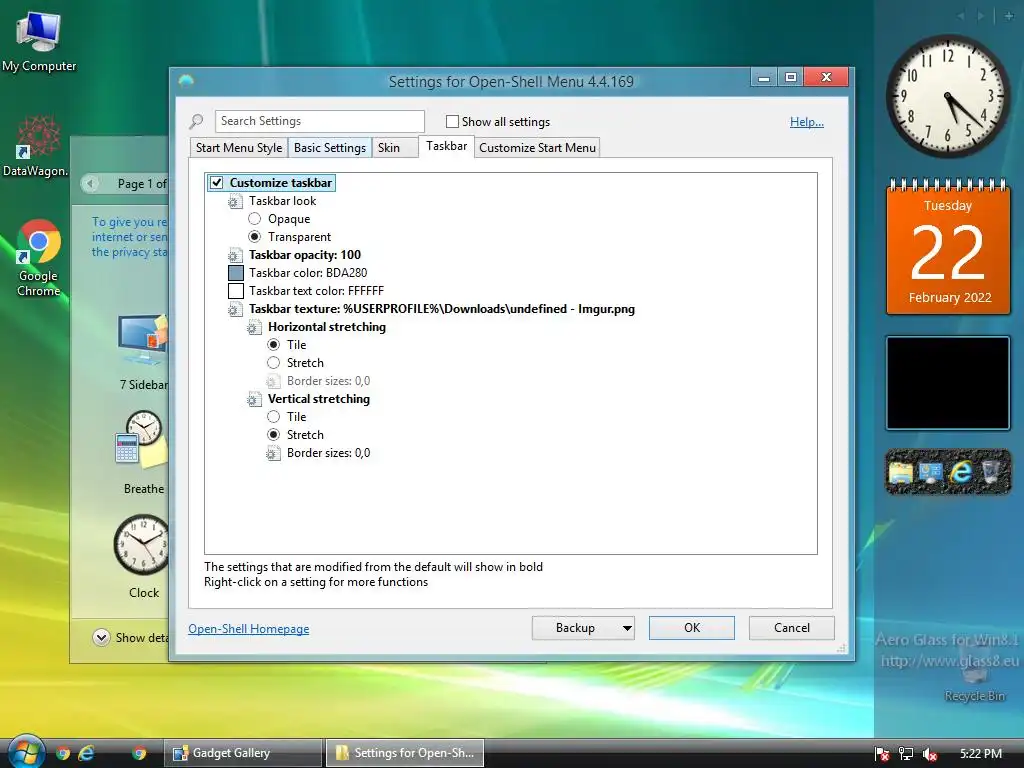Enable Show all settings checkbox
This screenshot has width=1024, height=768.
coord(452,121)
